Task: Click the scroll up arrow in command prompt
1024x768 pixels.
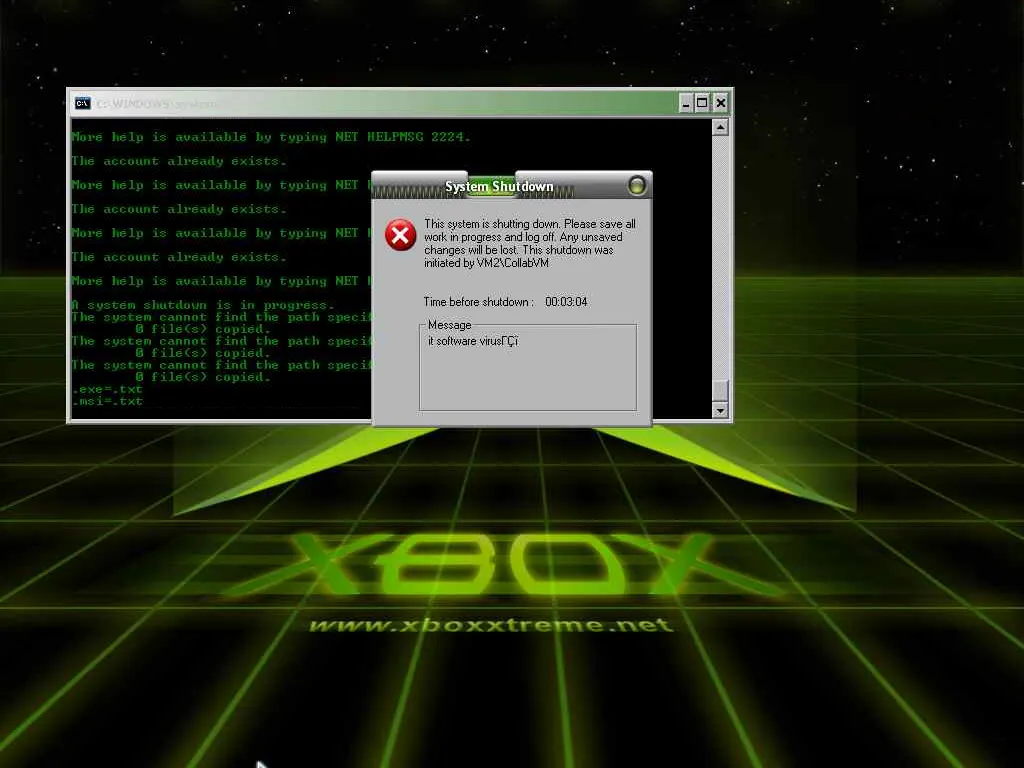Action: (720, 127)
